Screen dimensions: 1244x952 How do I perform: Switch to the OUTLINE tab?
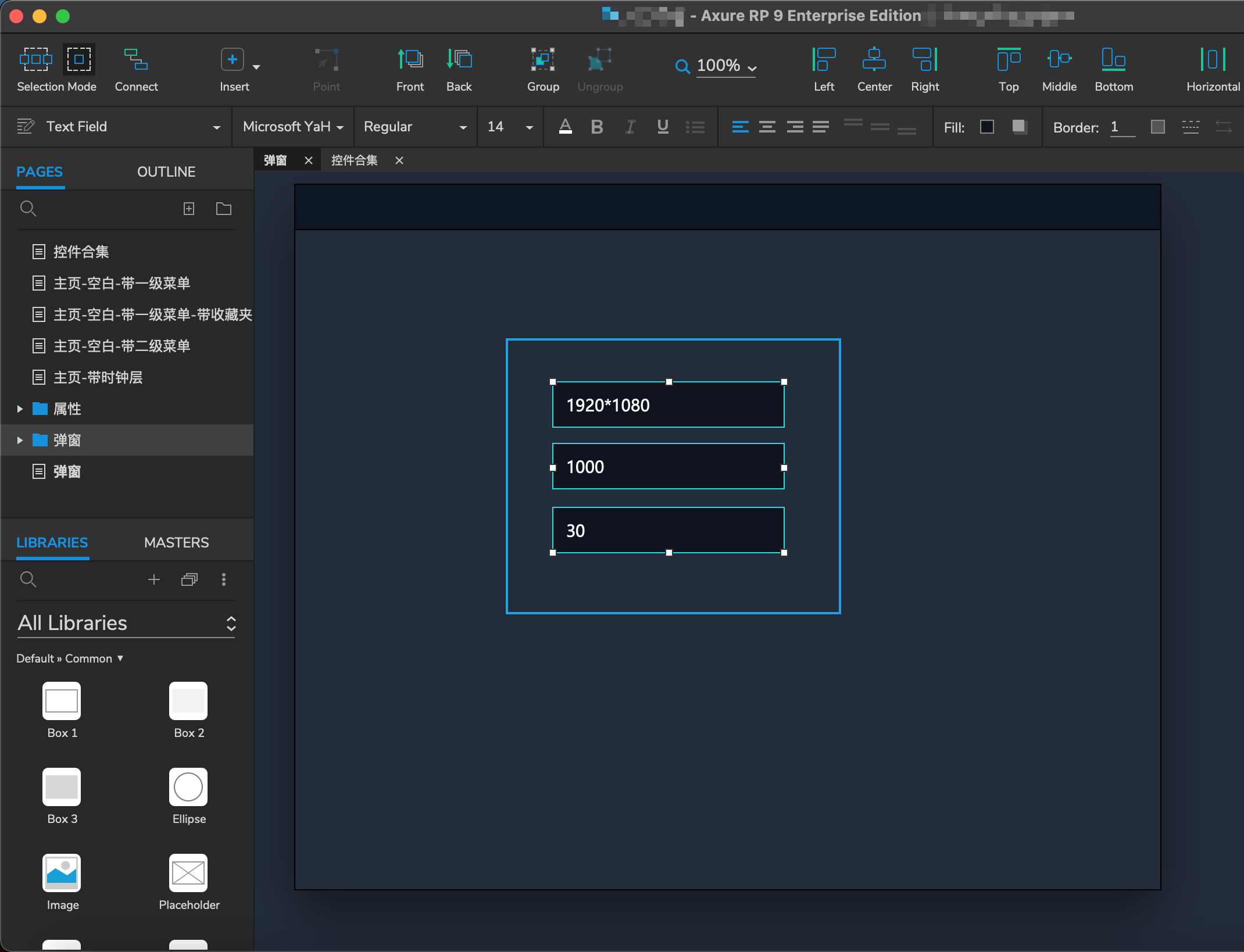166,172
